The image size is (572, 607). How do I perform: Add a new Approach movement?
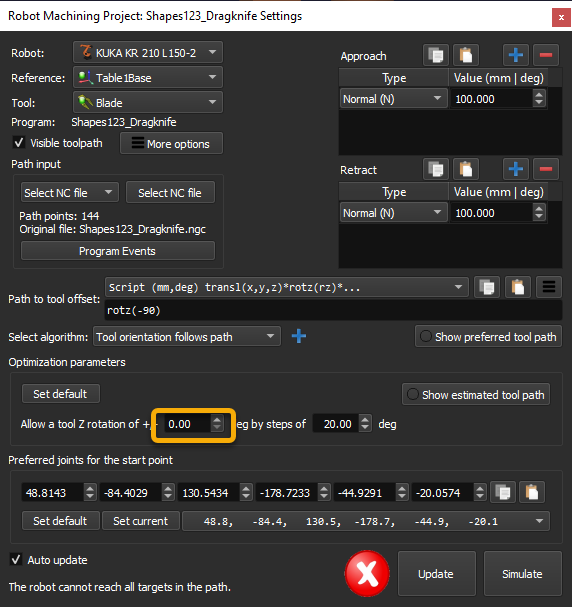pos(515,55)
